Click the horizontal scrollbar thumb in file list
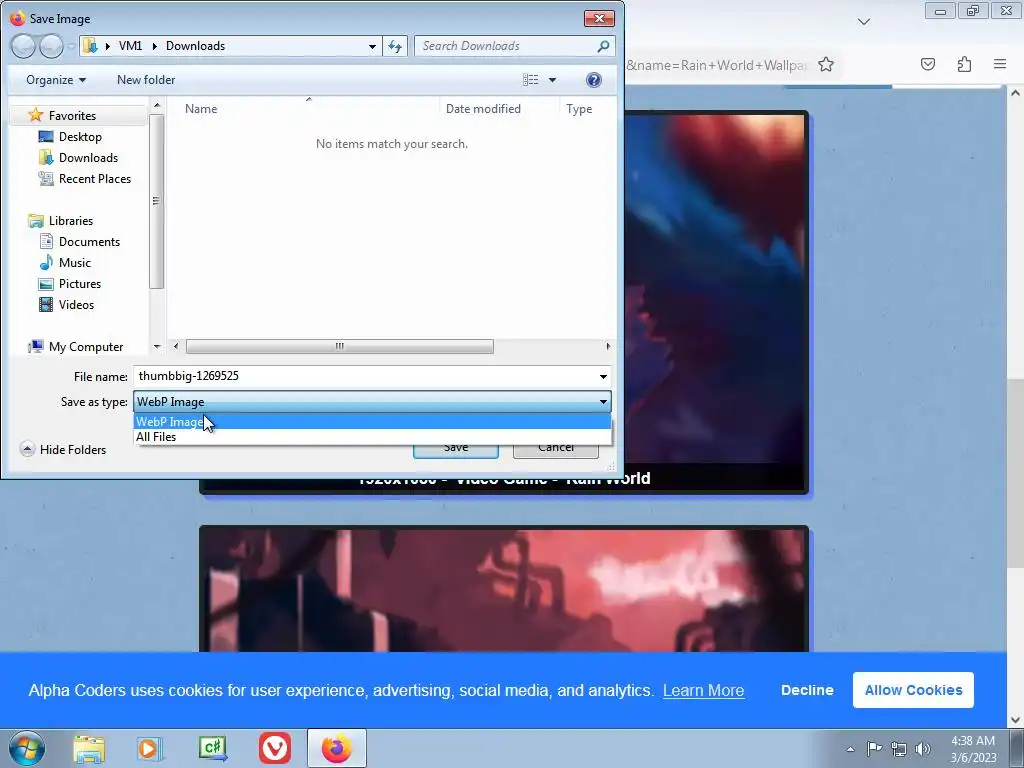This screenshot has height=768, width=1024. pyautogui.click(x=340, y=346)
